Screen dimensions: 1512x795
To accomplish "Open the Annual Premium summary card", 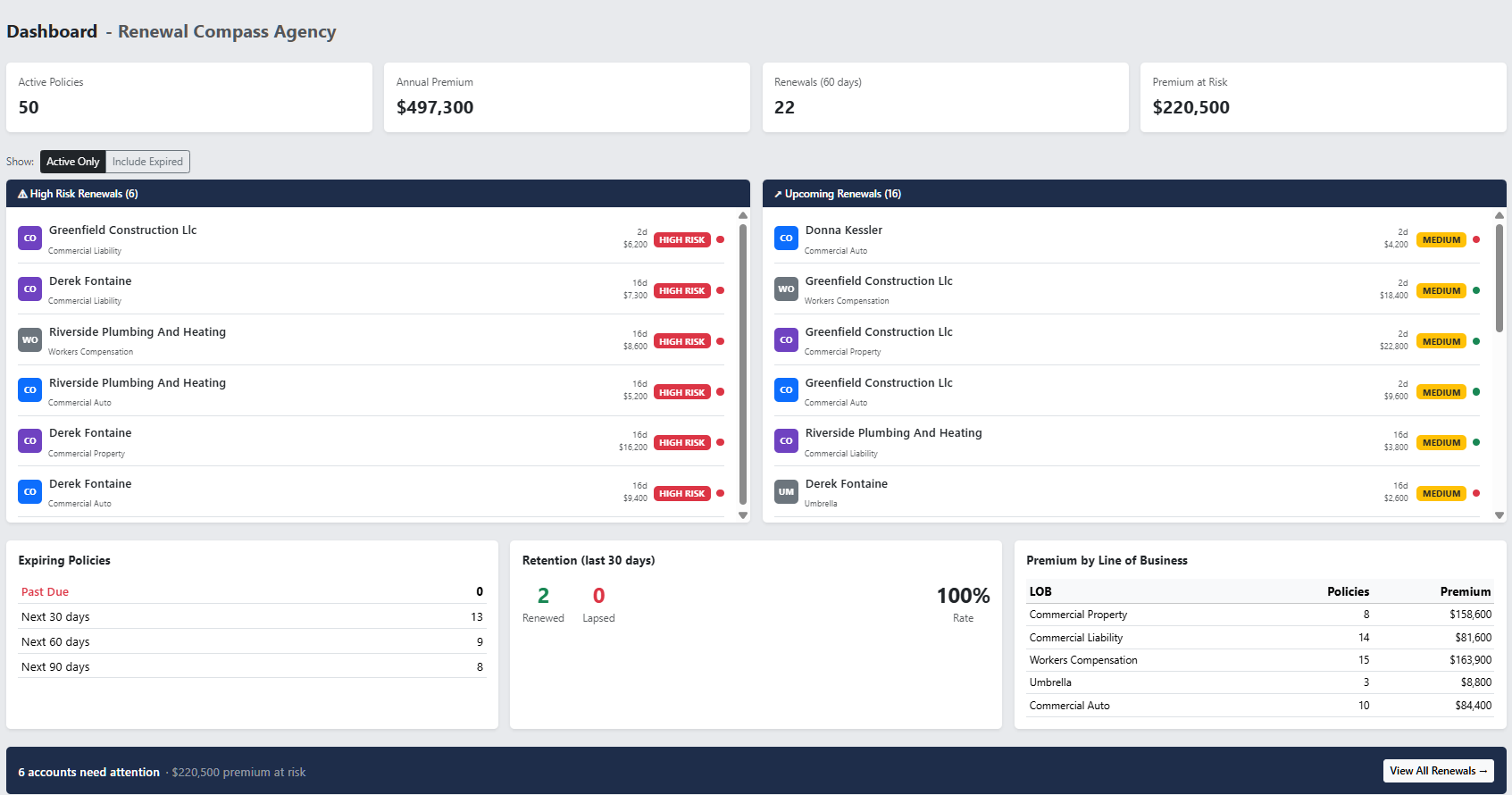I will (567, 97).
